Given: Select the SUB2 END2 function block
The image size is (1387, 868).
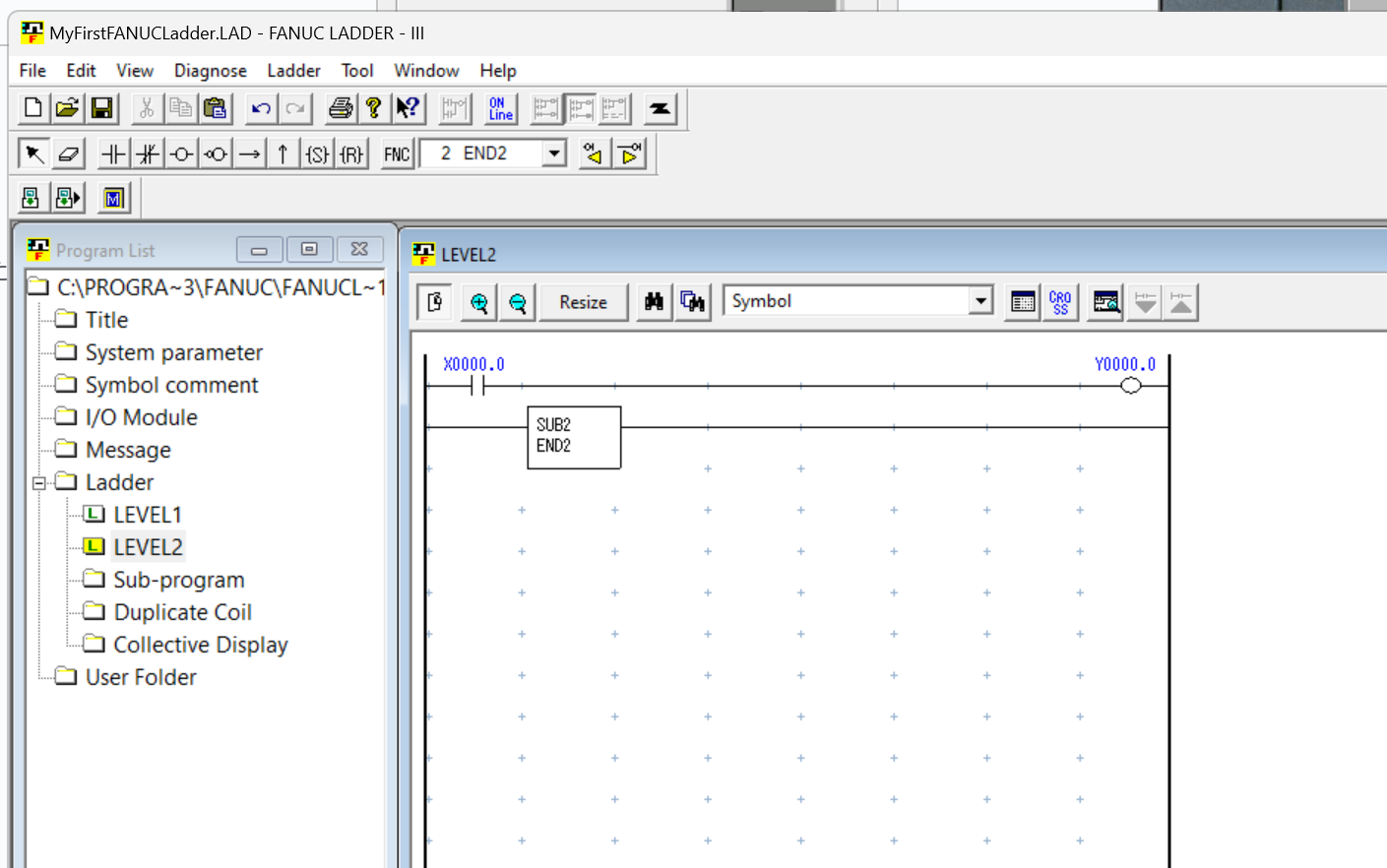Looking at the screenshot, I should coord(574,437).
